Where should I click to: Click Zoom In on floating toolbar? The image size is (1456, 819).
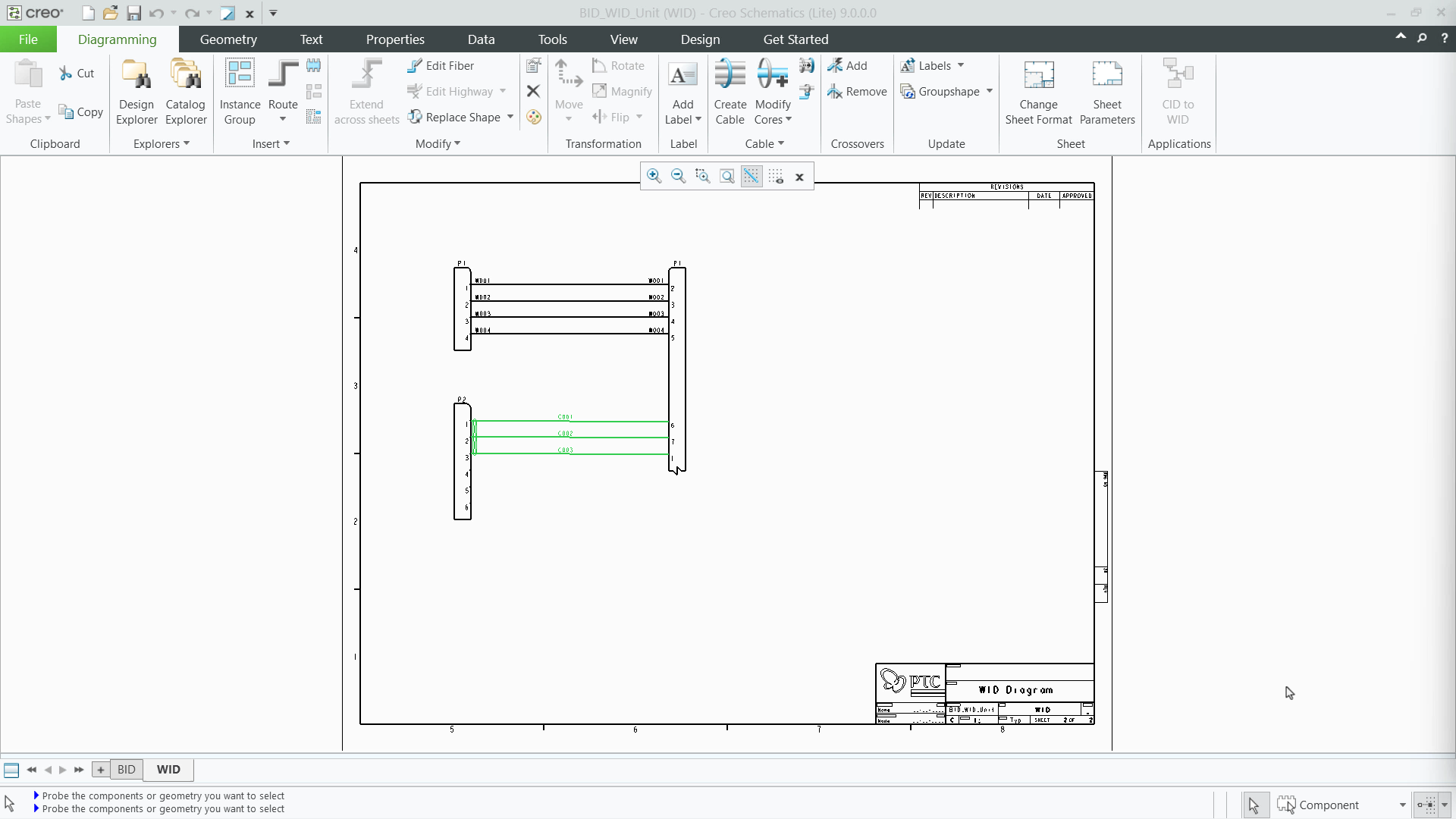654,176
